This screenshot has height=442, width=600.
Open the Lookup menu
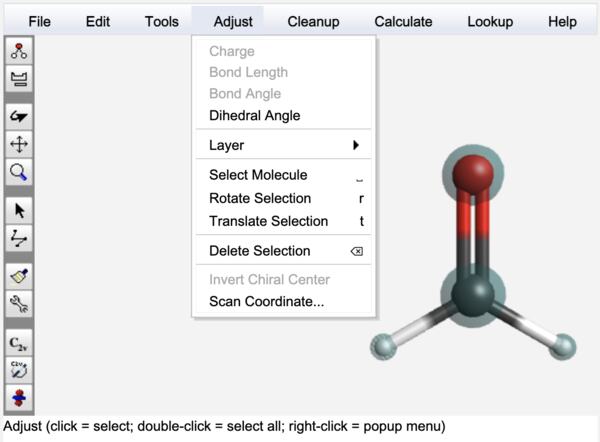click(490, 21)
